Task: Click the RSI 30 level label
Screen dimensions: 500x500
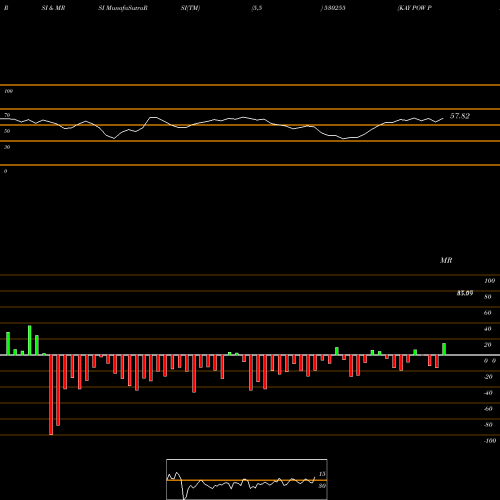Action: click(7, 147)
